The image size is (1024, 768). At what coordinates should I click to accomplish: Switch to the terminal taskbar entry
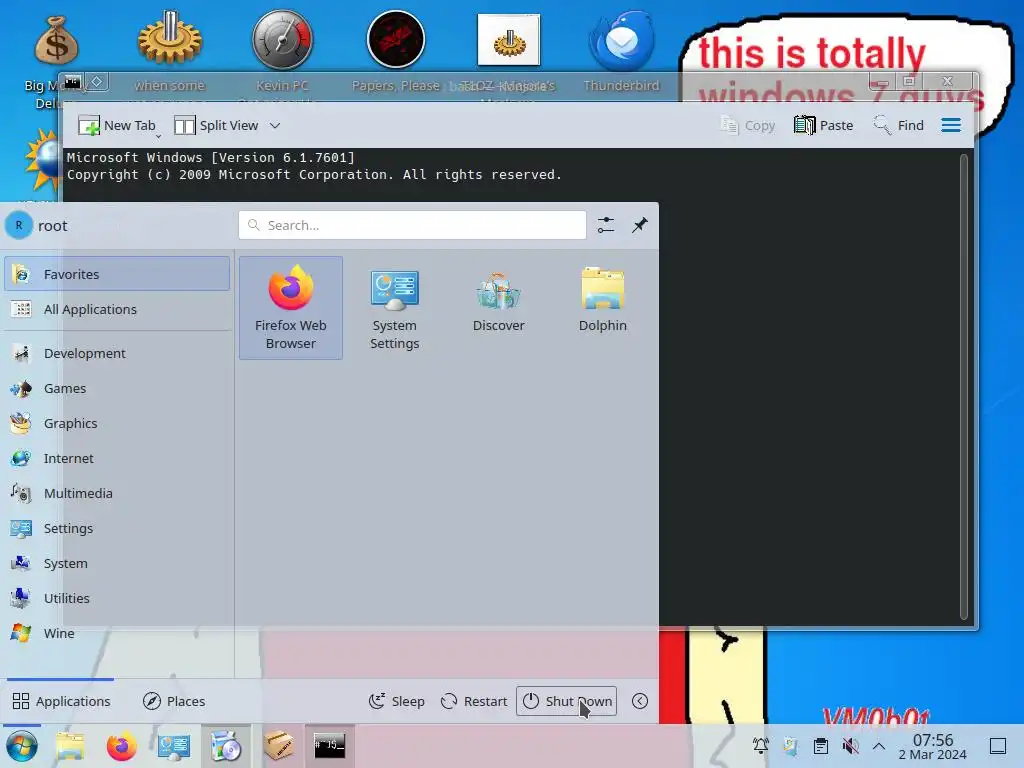[x=329, y=746]
